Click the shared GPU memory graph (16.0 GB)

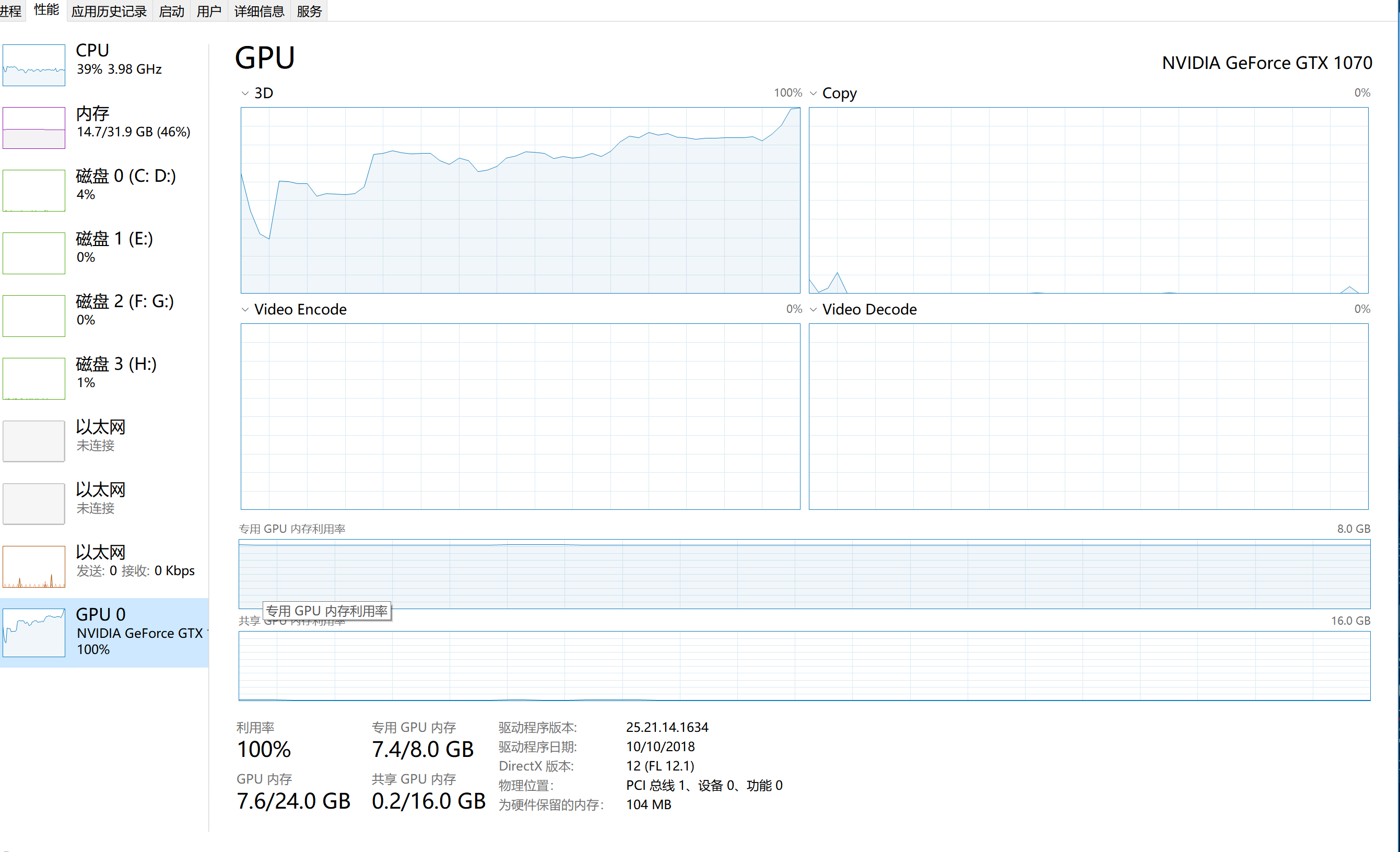click(x=805, y=666)
